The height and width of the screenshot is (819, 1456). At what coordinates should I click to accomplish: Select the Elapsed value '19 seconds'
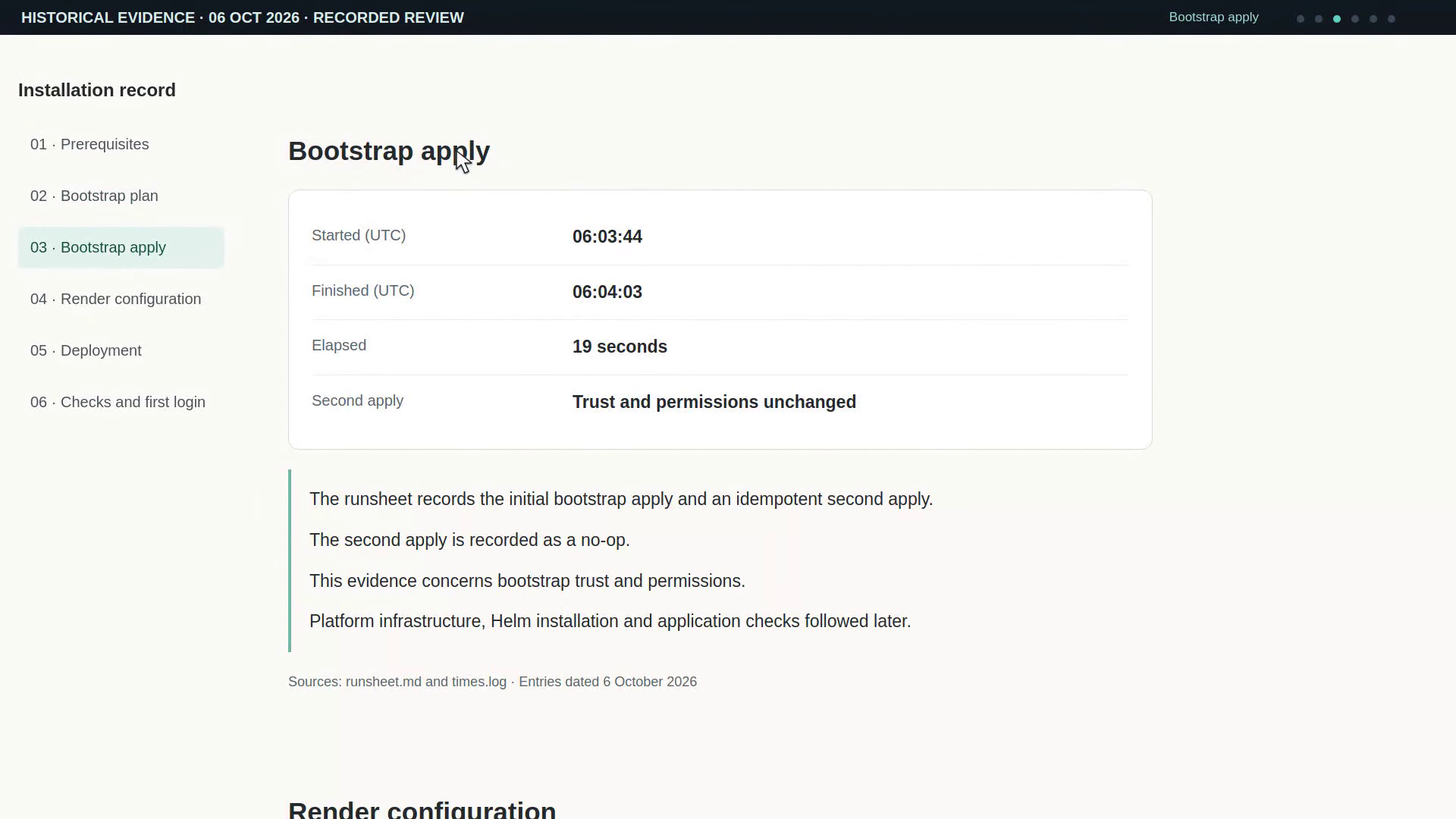[620, 347]
